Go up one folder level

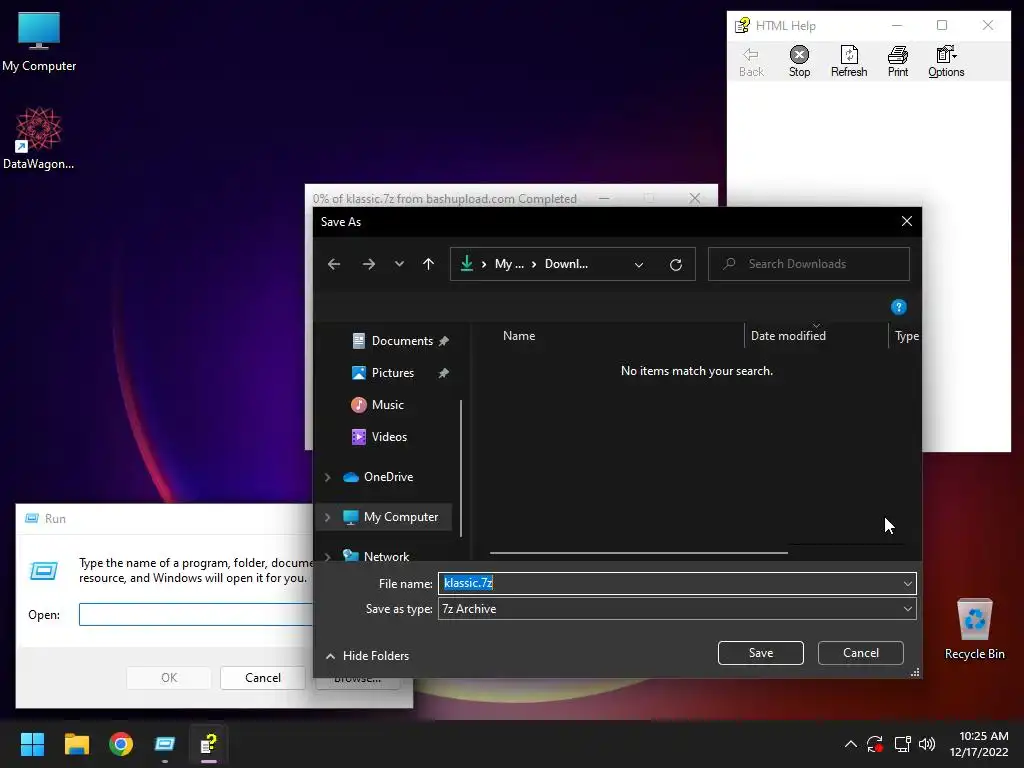coord(428,264)
